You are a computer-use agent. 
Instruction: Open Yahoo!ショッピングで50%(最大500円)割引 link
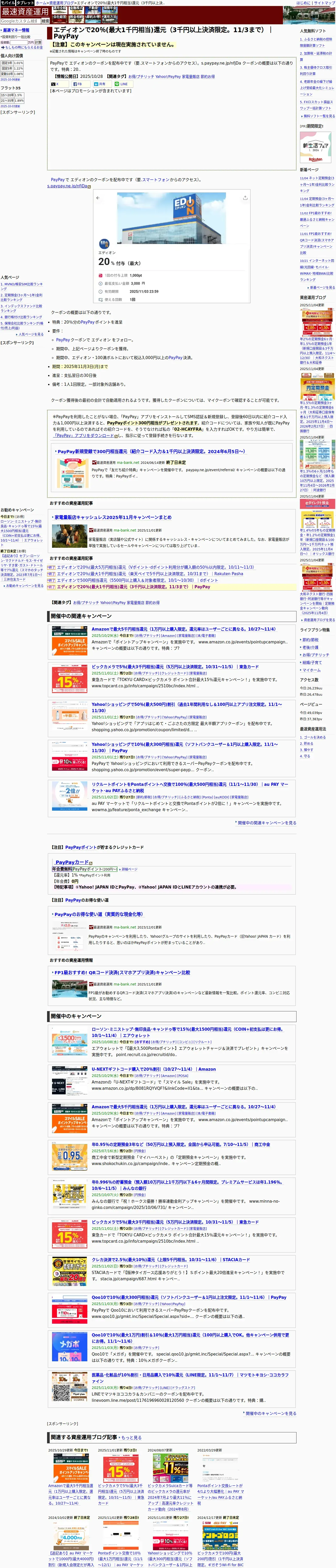(187, 707)
